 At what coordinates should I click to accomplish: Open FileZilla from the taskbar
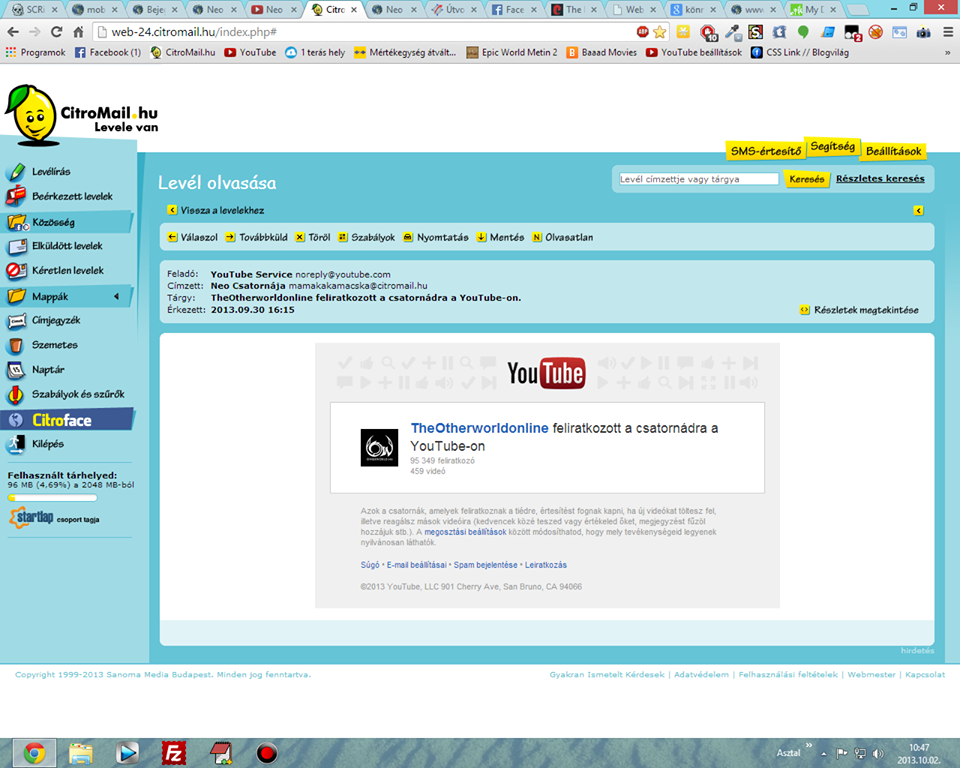coord(173,753)
